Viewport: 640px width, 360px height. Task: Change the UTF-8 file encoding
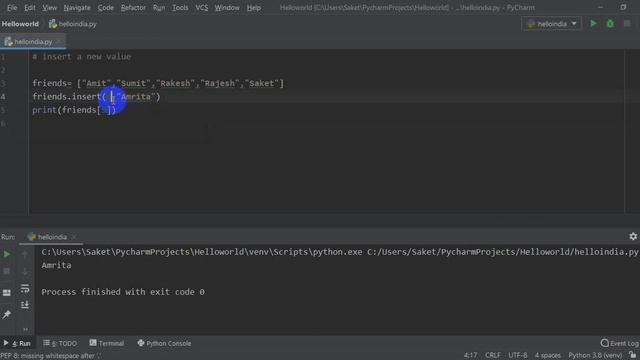518,356
